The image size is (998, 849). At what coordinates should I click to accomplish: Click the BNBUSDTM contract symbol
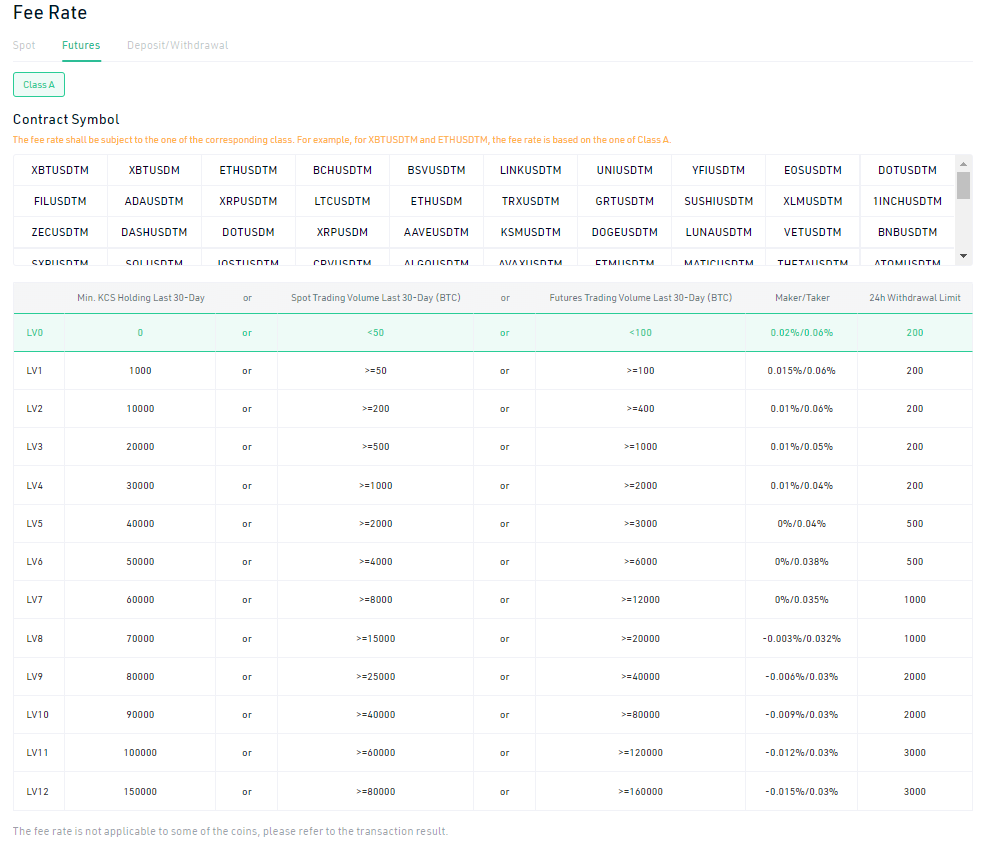click(x=907, y=232)
